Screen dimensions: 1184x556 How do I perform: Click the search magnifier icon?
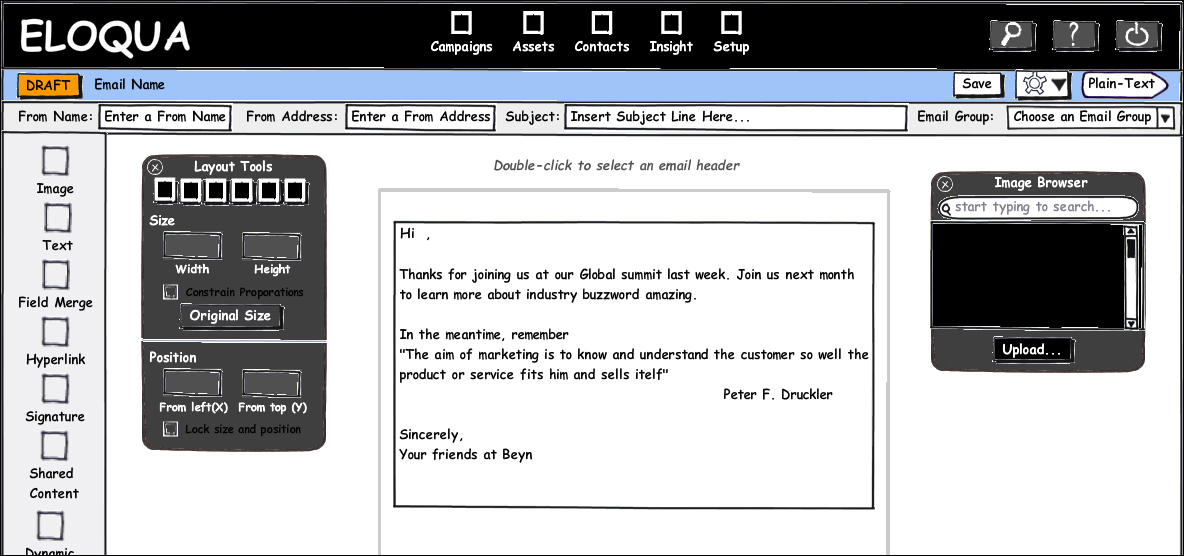[1012, 35]
